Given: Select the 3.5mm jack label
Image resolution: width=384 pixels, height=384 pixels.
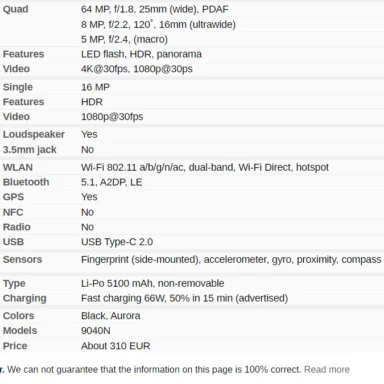Looking at the screenshot, I should click(x=30, y=150).
